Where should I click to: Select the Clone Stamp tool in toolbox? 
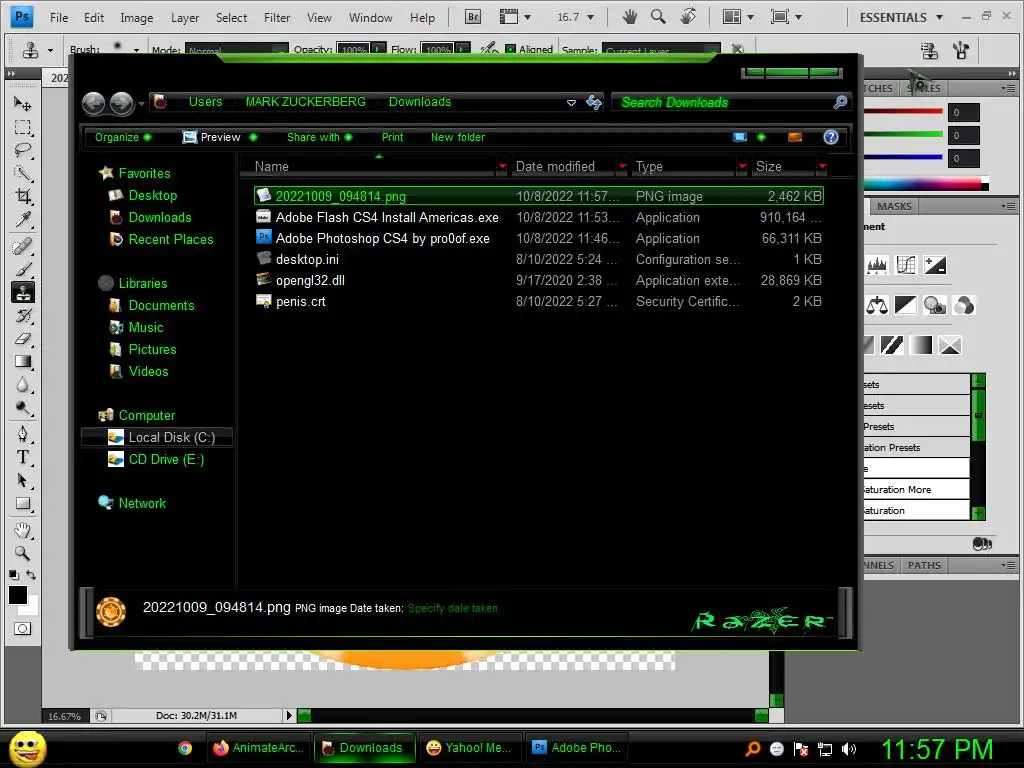[x=22, y=292]
